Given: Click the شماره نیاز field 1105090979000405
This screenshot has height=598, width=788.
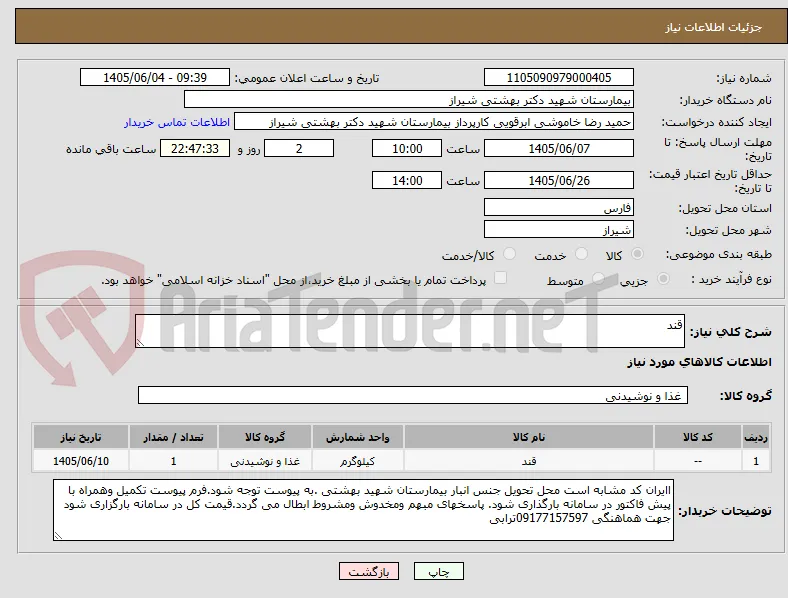Looking at the screenshot, I should coord(558,77).
